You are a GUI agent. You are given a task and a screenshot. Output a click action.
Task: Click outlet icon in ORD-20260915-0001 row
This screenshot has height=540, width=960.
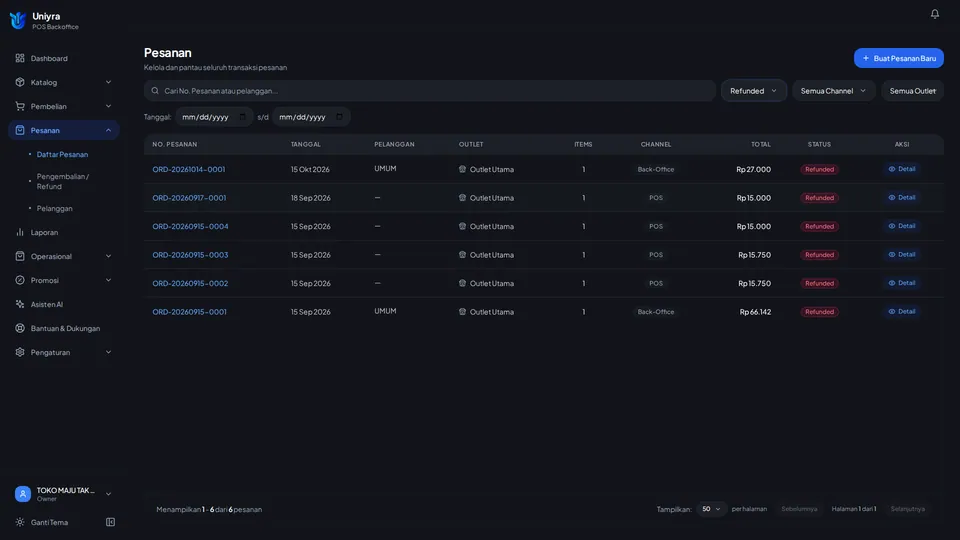[x=462, y=312]
